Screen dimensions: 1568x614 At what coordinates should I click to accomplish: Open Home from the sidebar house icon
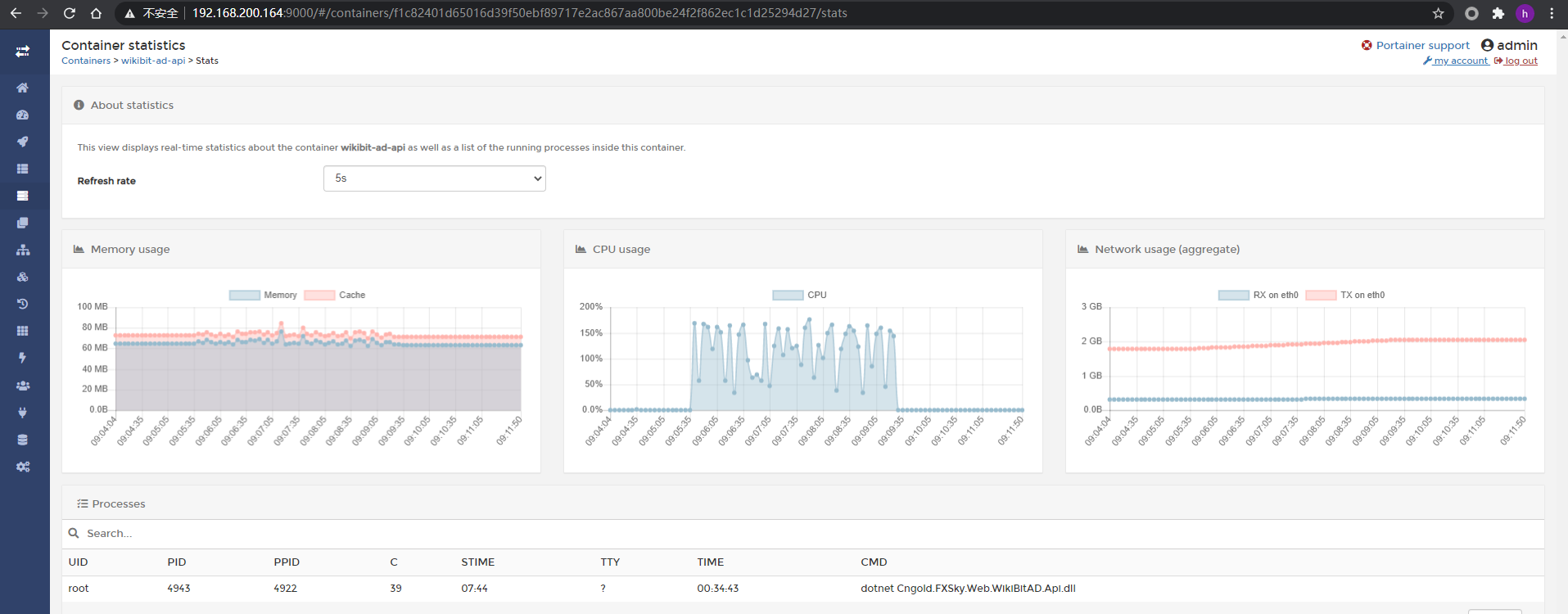tap(23, 88)
